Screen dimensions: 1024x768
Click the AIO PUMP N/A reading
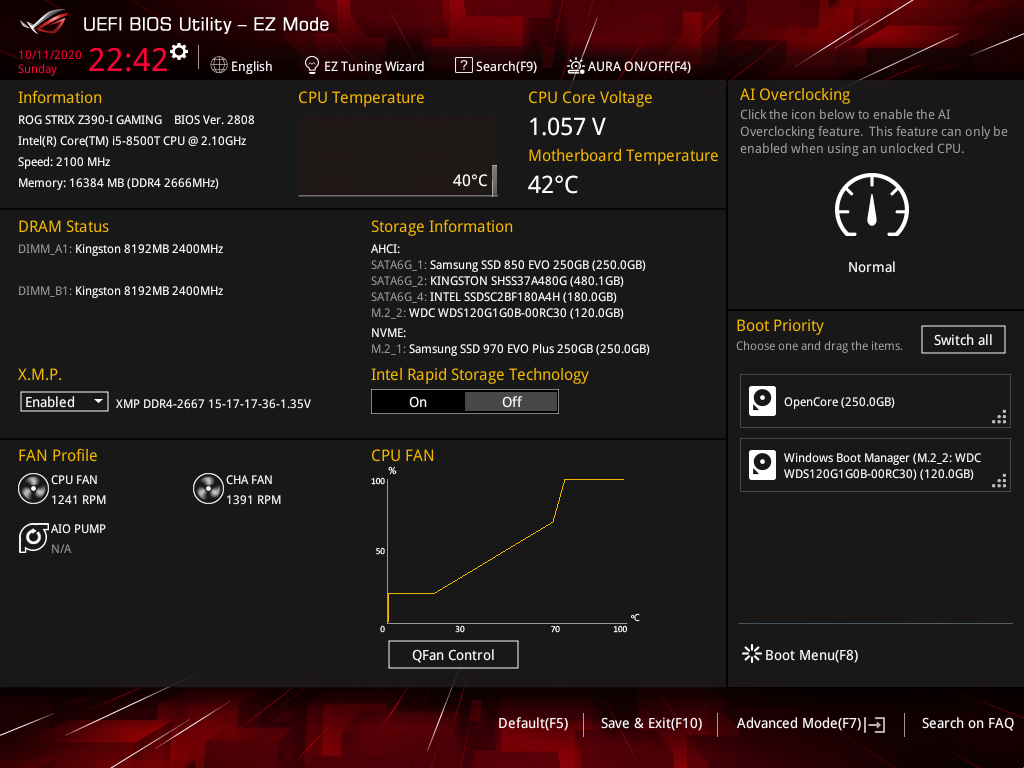61,549
